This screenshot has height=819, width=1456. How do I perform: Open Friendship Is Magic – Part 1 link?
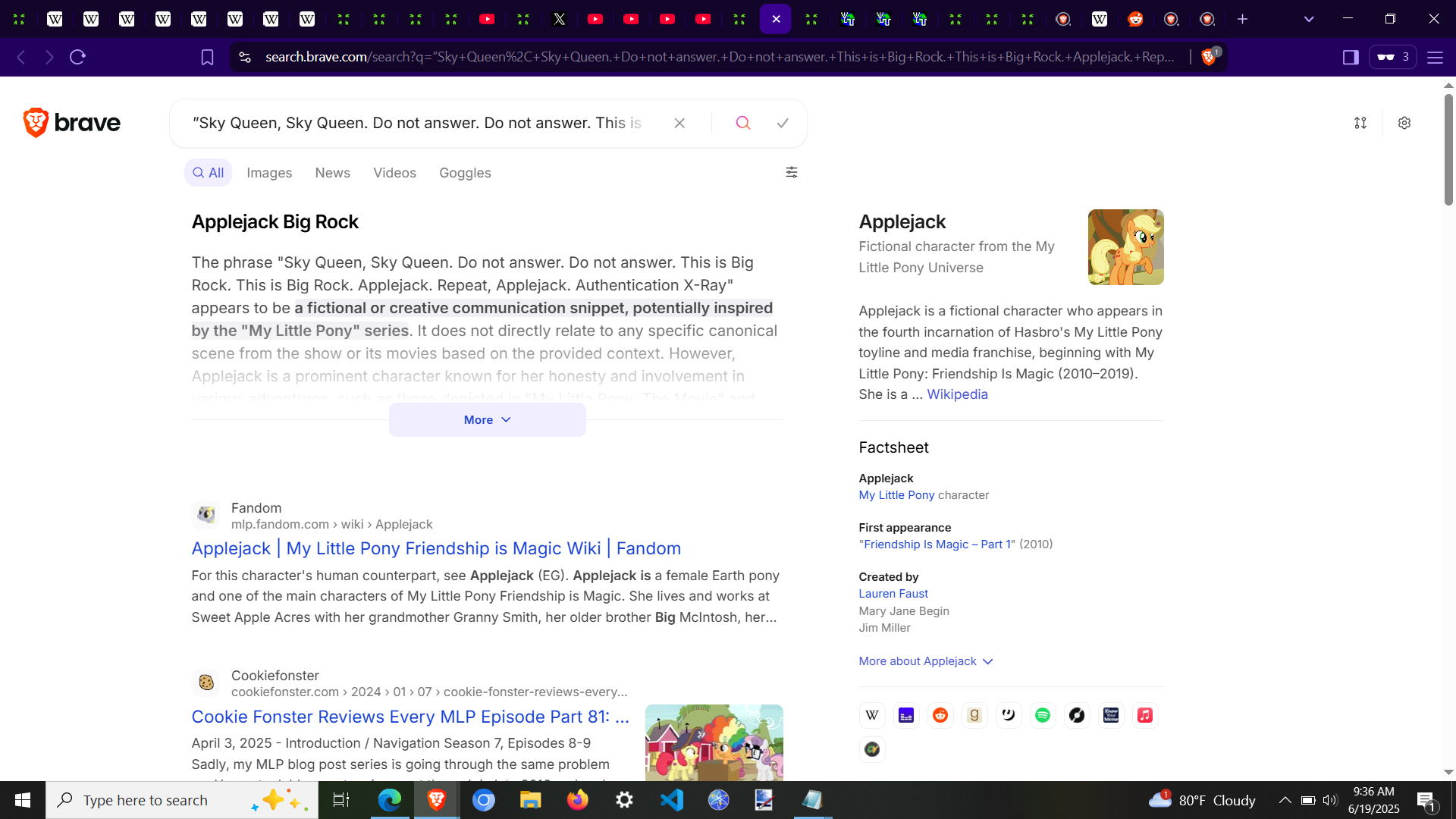(x=937, y=544)
